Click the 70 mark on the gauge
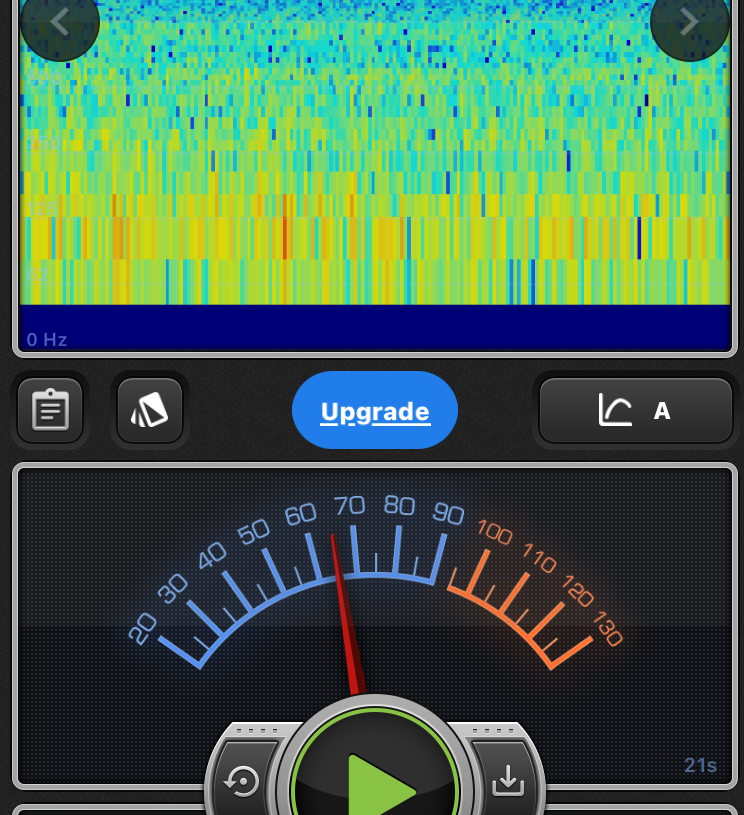Viewport: 744px width, 815px height. (349, 506)
